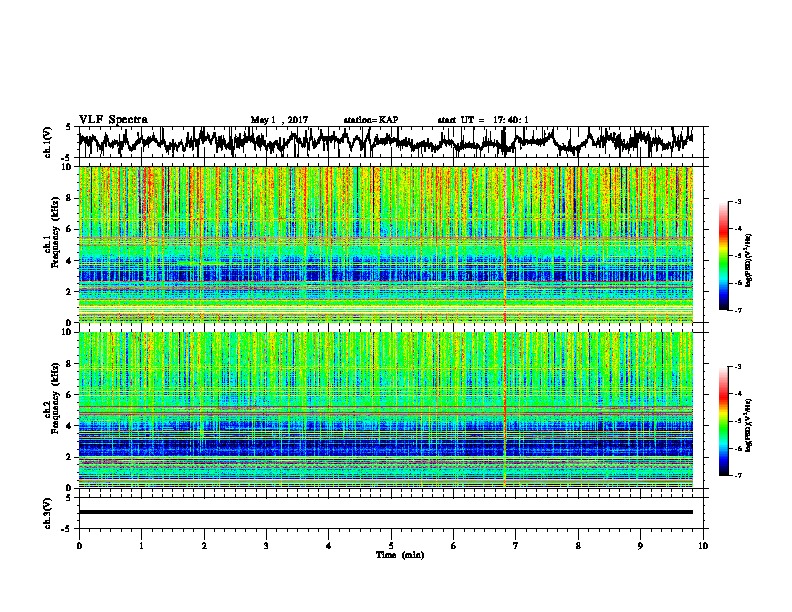Click the red spike near 6.8 min in ch.2 spectrogram
This screenshot has width=792, height=612.
505,410
